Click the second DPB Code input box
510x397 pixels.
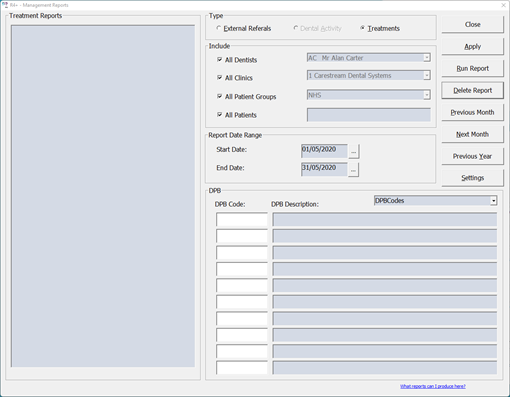(x=242, y=236)
